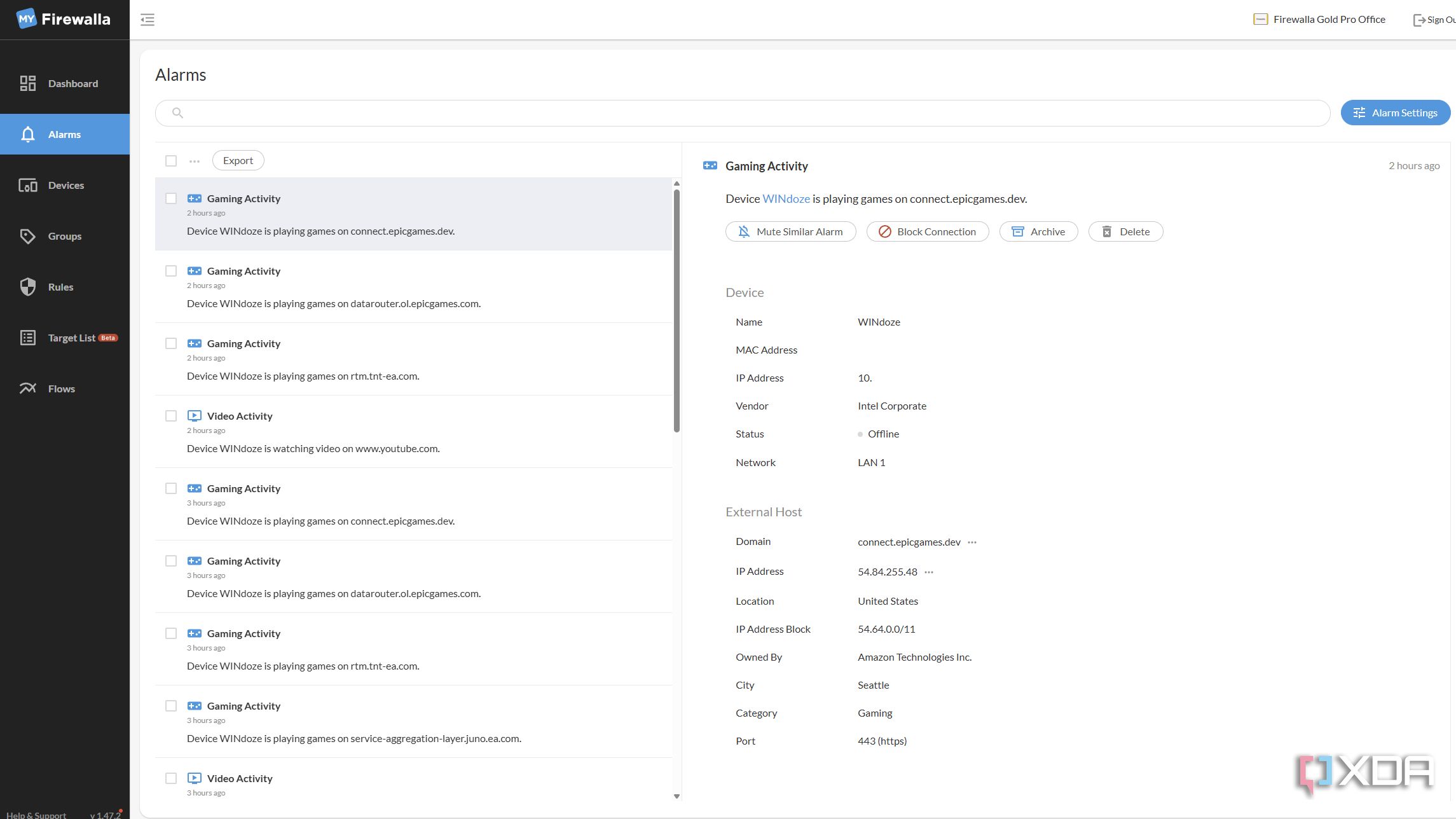The width and height of the screenshot is (1456, 819).
Task: Open the WINdoze device link
Action: [x=786, y=198]
